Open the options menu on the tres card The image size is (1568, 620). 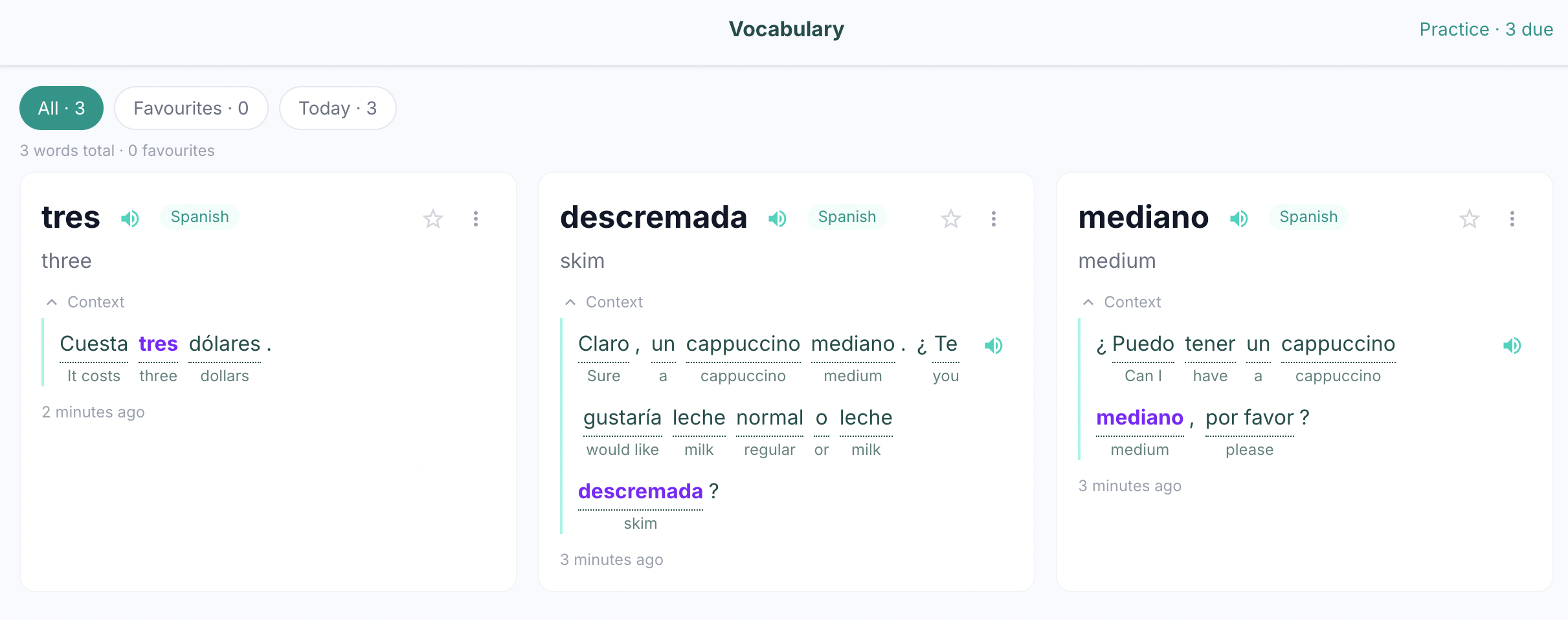(476, 219)
